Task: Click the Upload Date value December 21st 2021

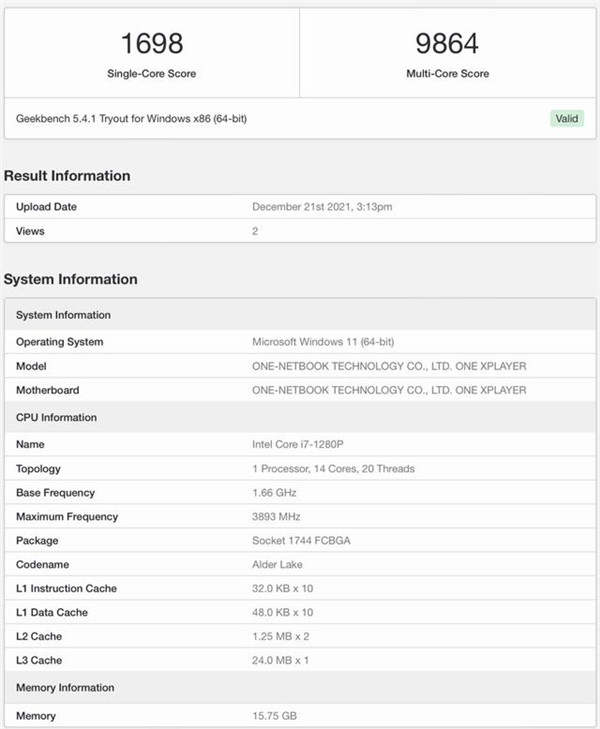Action: [324, 207]
